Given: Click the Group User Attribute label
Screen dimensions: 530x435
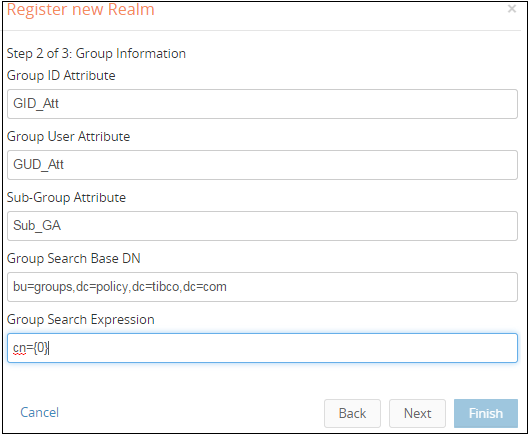Looking at the screenshot, I should (x=68, y=137).
